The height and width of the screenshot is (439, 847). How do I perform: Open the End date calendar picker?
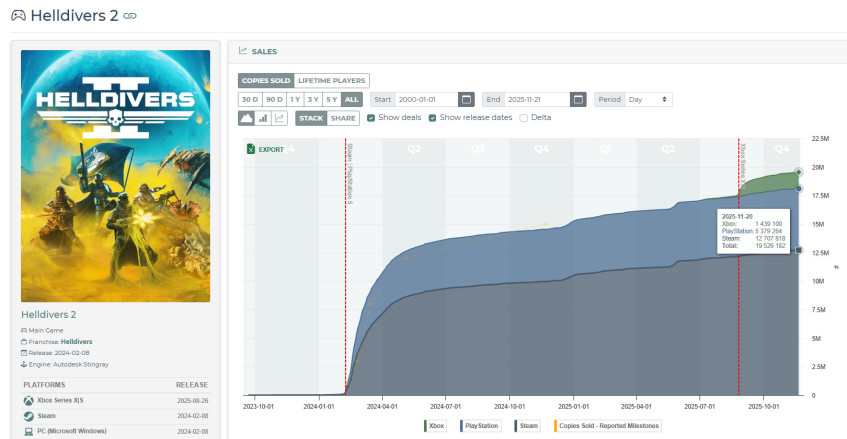coord(578,99)
